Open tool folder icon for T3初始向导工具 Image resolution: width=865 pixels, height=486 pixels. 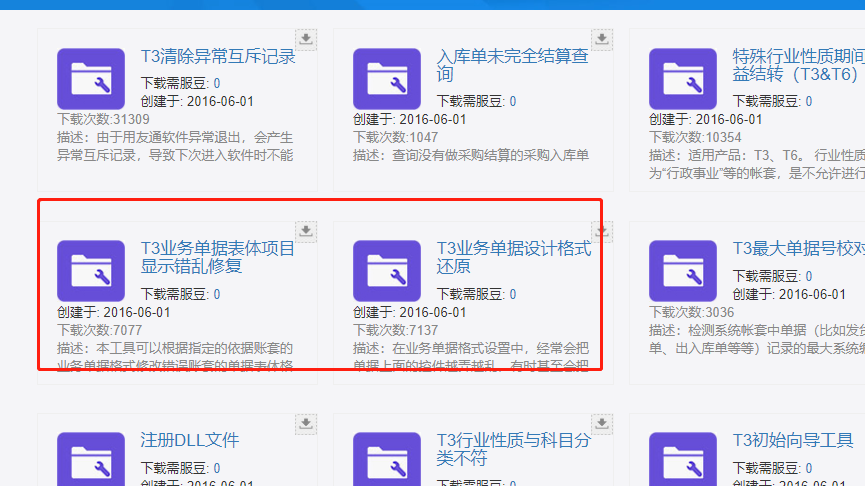pyautogui.click(x=683, y=459)
